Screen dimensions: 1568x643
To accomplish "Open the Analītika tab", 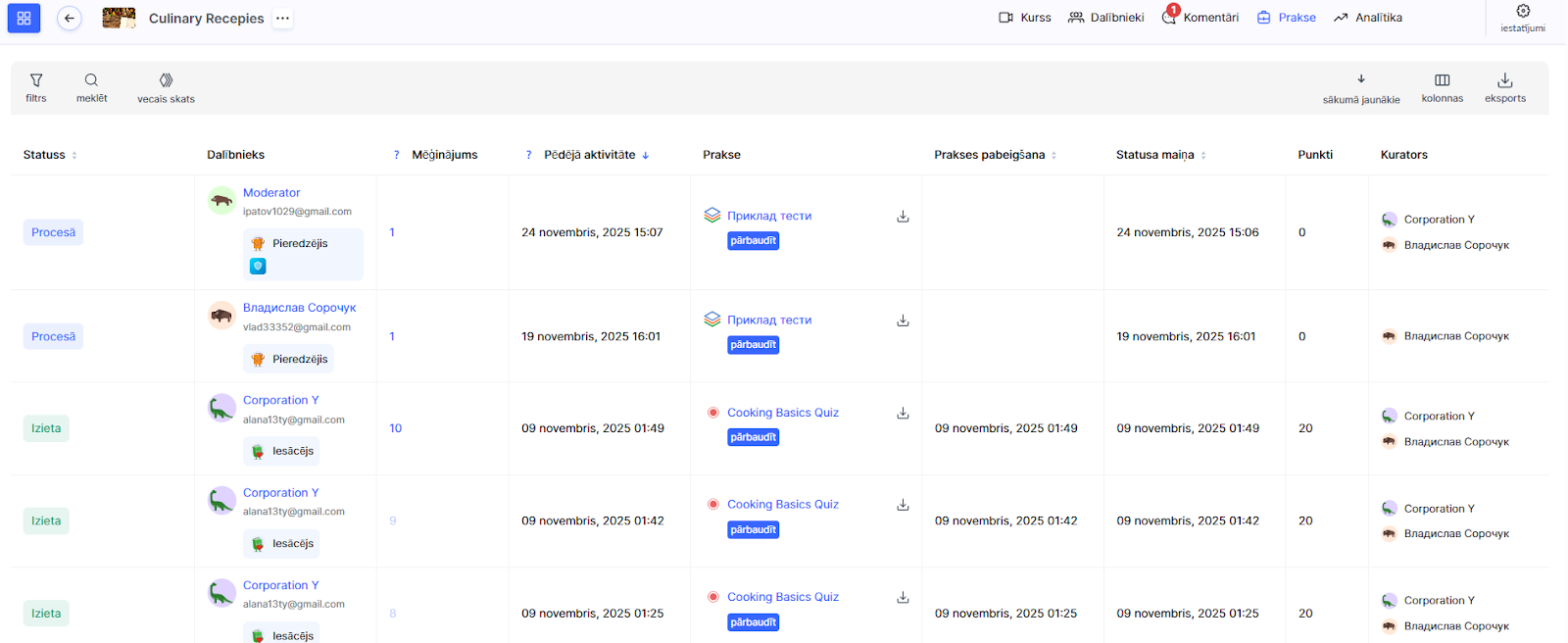I will [1368, 18].
